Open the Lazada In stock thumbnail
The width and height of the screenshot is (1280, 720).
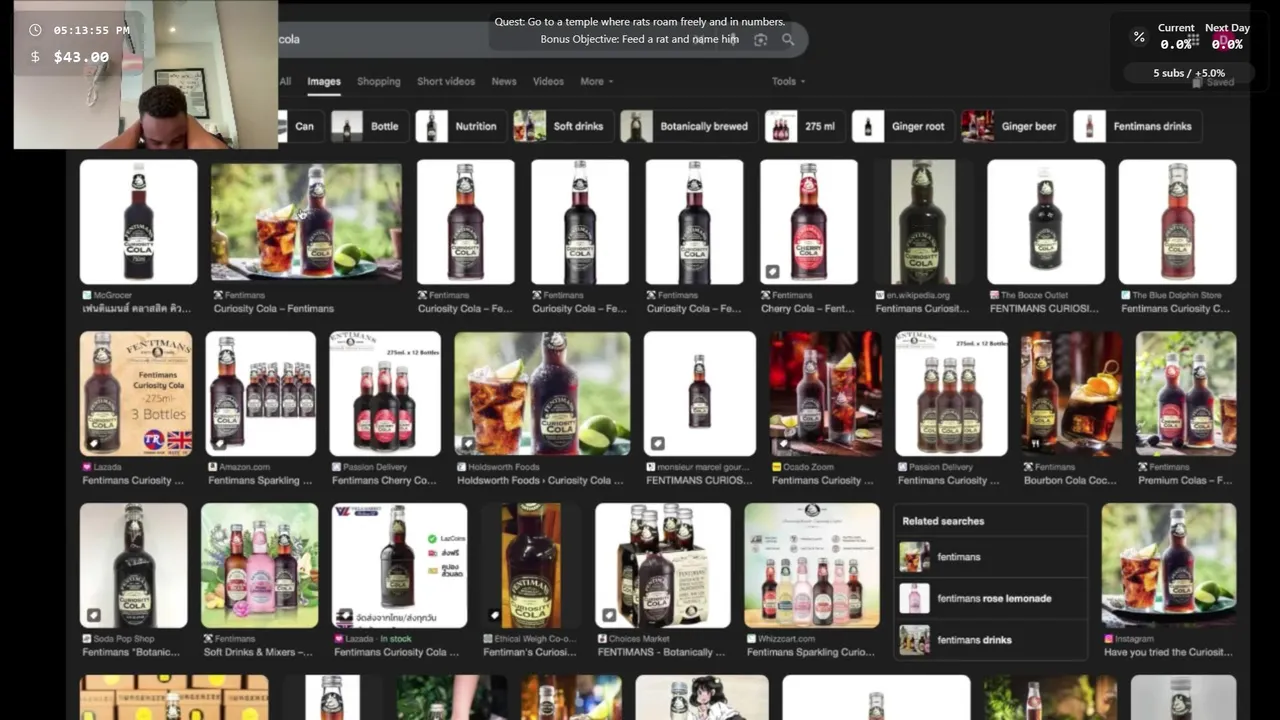point(399,566)
